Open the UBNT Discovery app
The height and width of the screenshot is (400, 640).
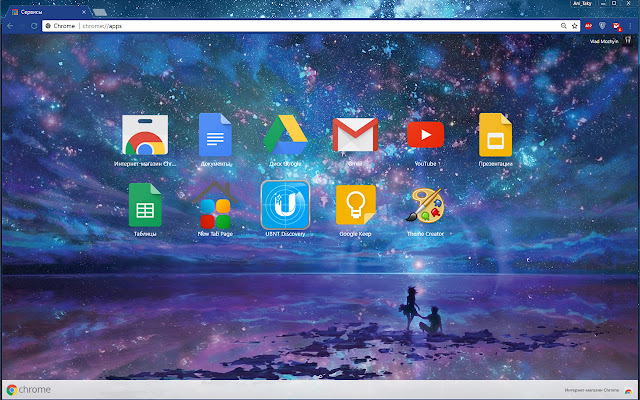click(x=285, y=205)
